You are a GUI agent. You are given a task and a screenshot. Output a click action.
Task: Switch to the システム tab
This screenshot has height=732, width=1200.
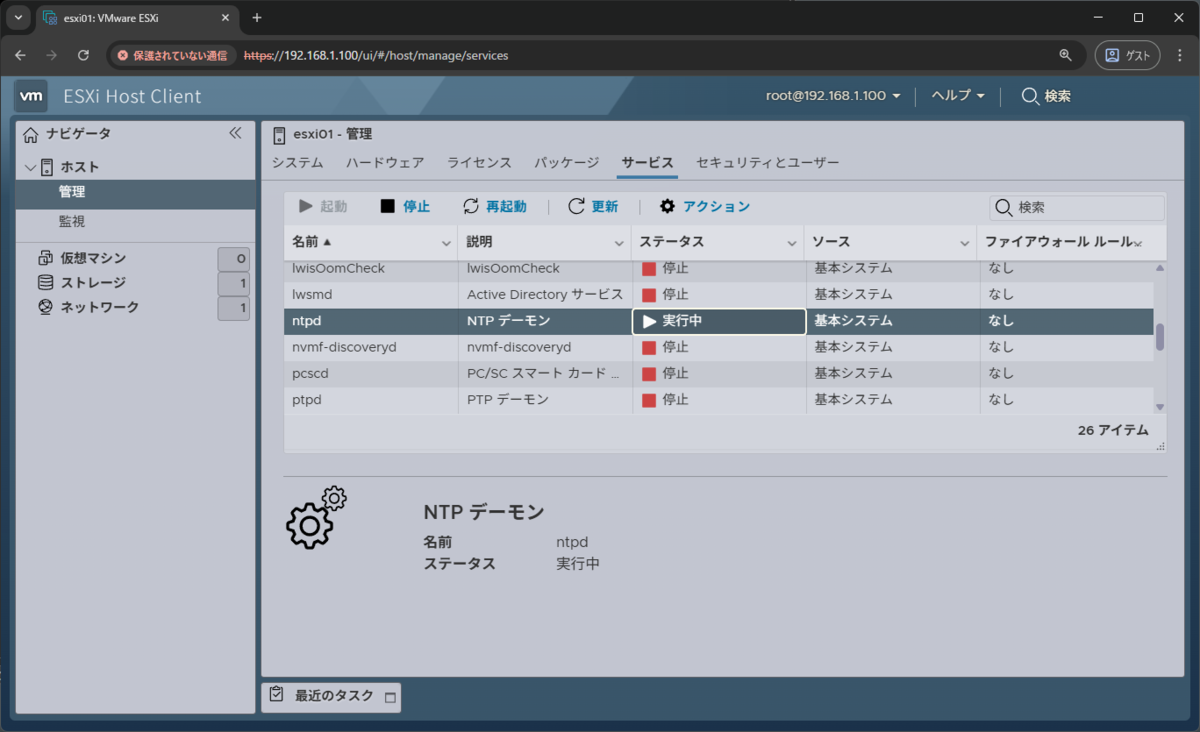[x=297, y=162]
